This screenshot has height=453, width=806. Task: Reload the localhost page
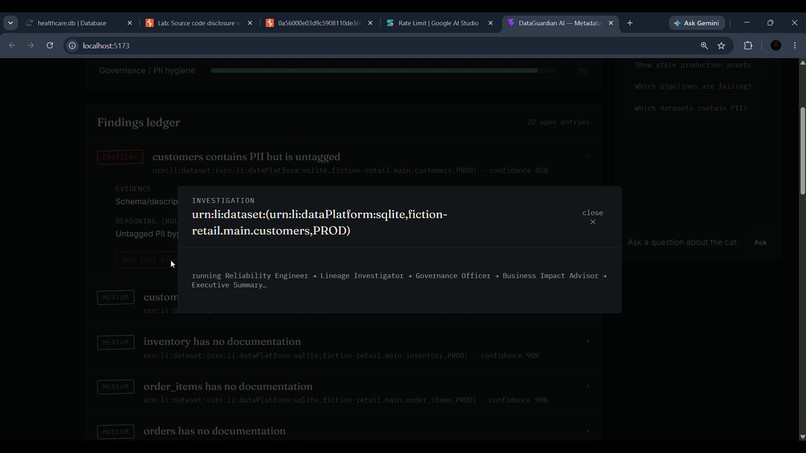tap(50, 46)
